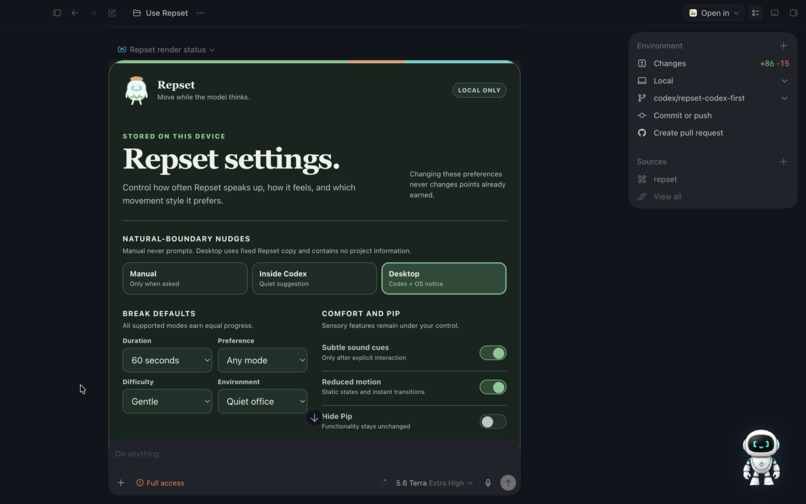The width and height of the screenshot is (806, 504).
Task: Open the 'Open in' dropdown
Action: coord(715,13)
